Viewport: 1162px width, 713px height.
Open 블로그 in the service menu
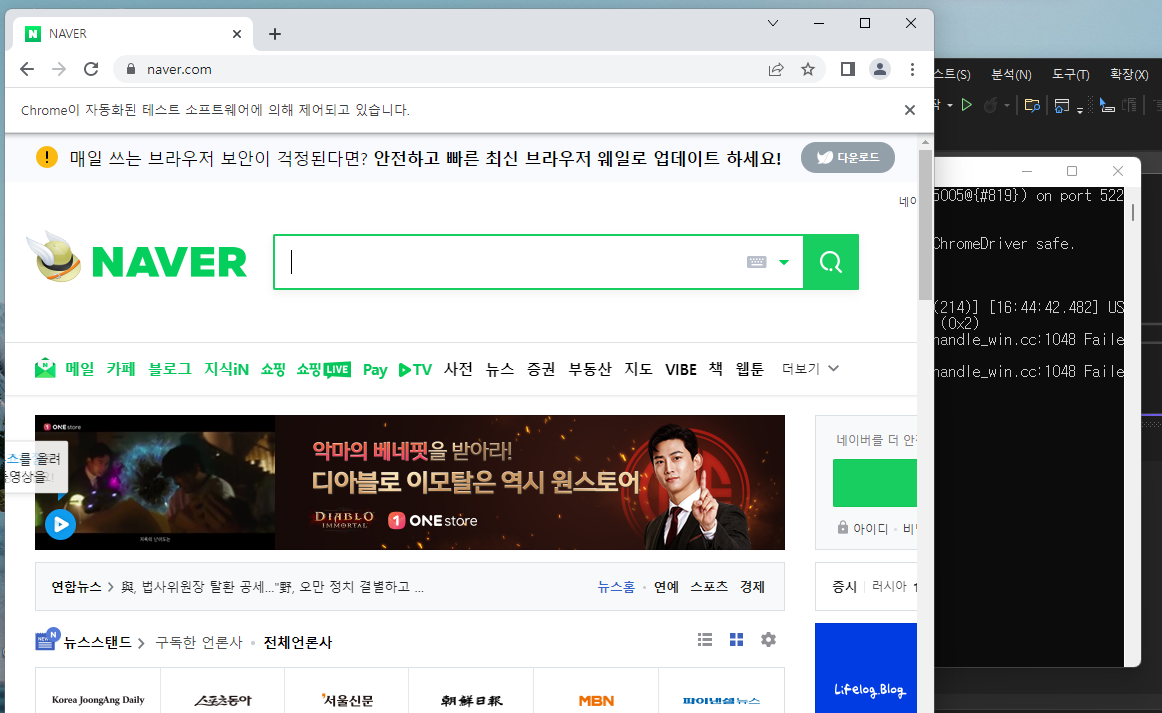pyautogui.click(x=170, y=368)
